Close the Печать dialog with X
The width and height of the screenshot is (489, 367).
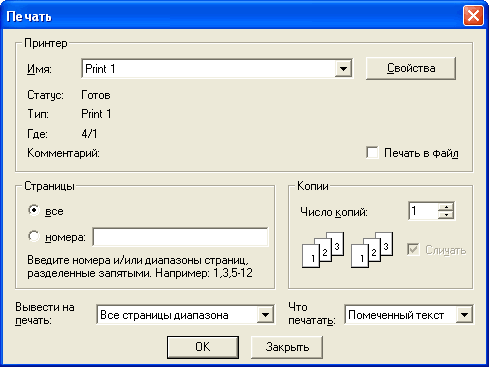point(473,15)
